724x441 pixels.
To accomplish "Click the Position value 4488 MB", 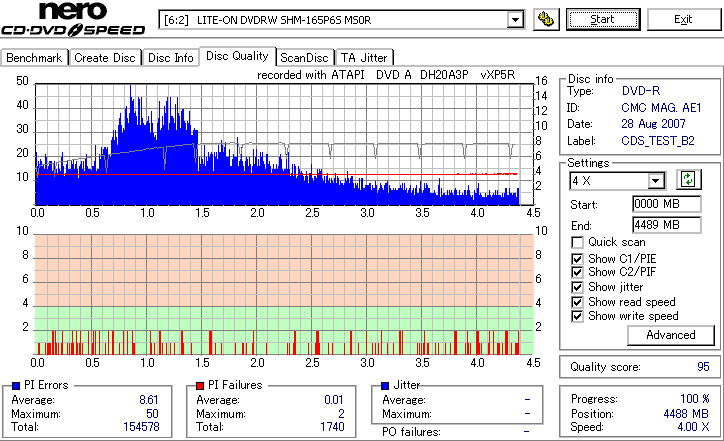I will click(686, 414).
